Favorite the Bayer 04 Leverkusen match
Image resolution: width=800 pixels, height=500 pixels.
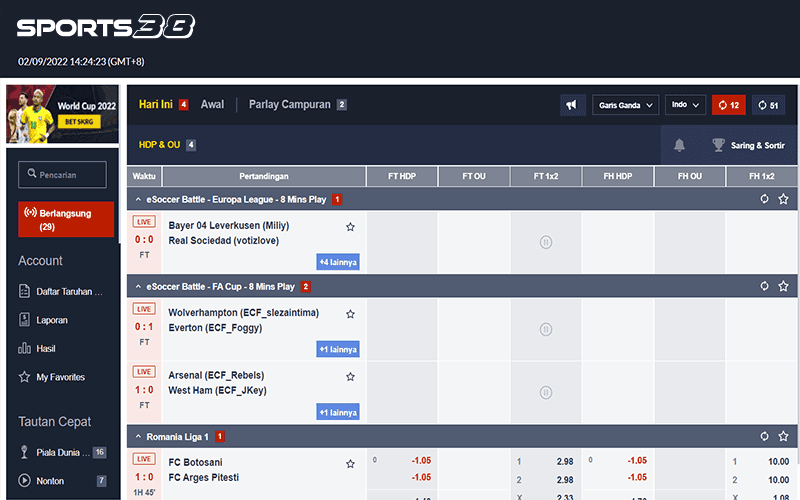[x=350, y=227]
